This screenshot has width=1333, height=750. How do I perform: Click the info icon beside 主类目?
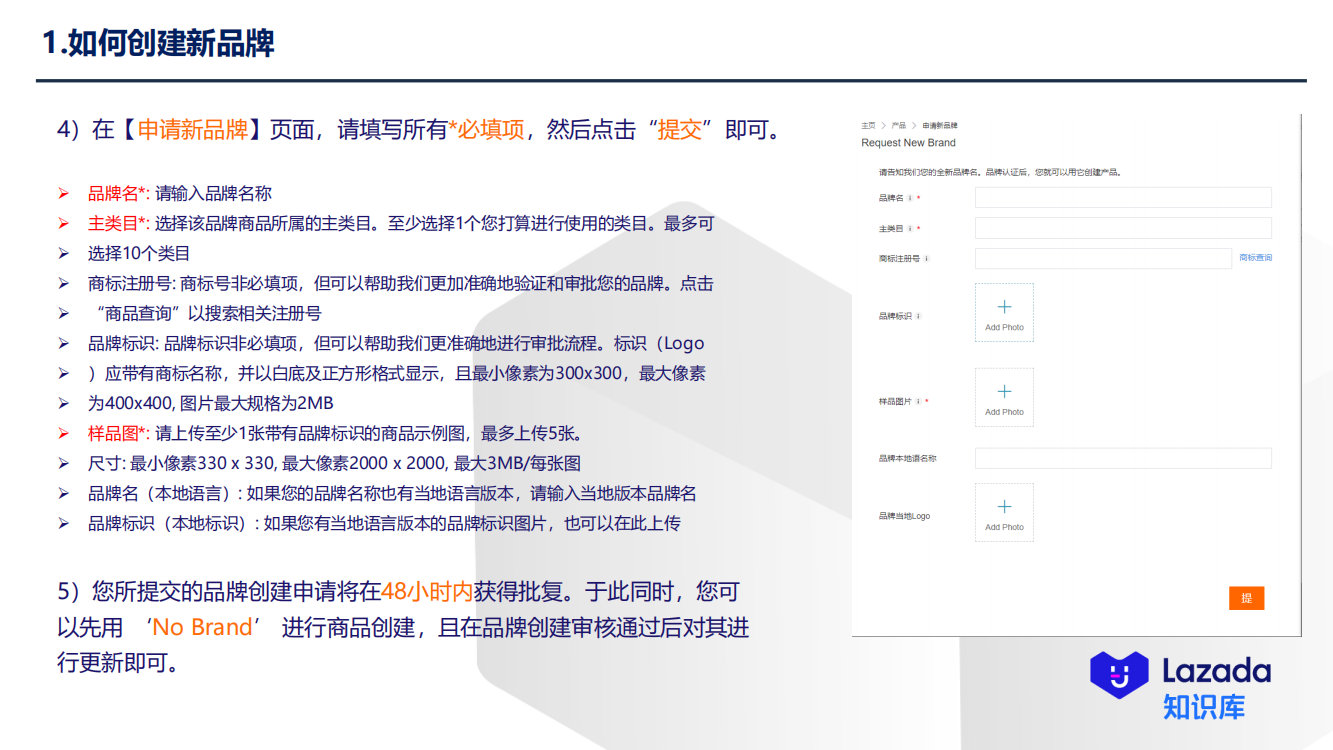(x=909, y=229)
